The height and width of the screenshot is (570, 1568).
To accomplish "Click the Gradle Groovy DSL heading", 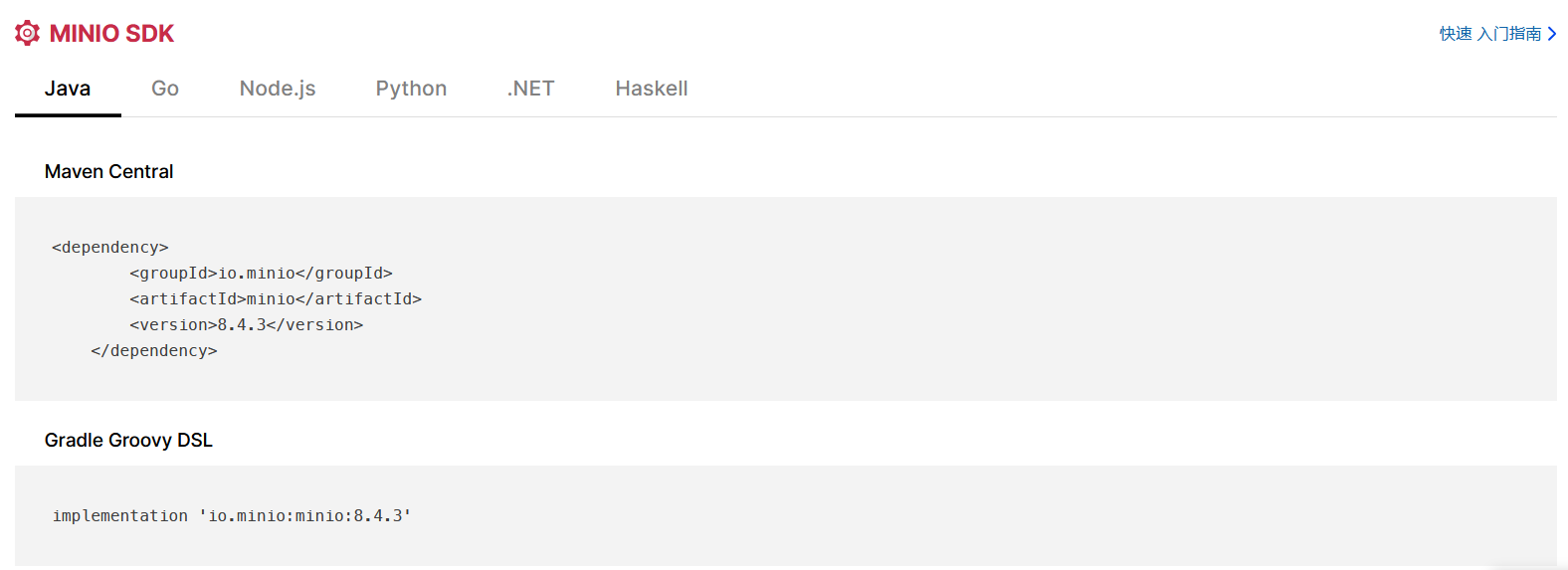I will coord(128,440).
